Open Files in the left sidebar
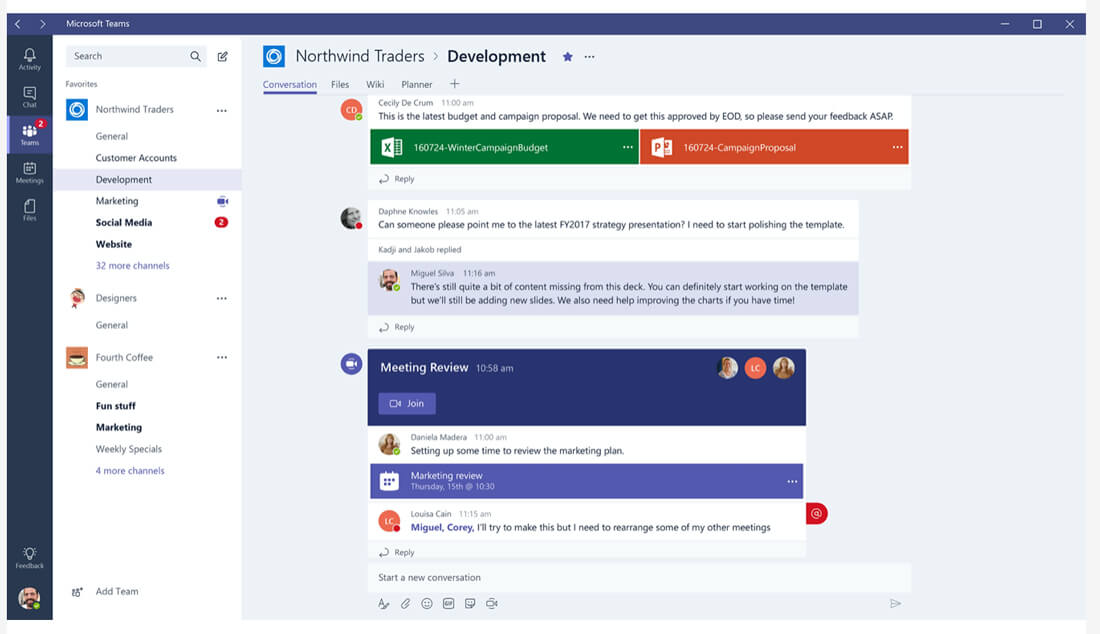Screen dimensions: 1100x634 [29, 209]
